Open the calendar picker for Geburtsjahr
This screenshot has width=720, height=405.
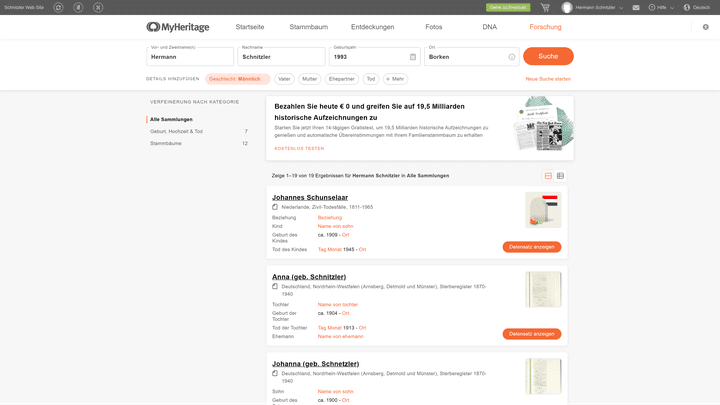(x=413, y=57)
